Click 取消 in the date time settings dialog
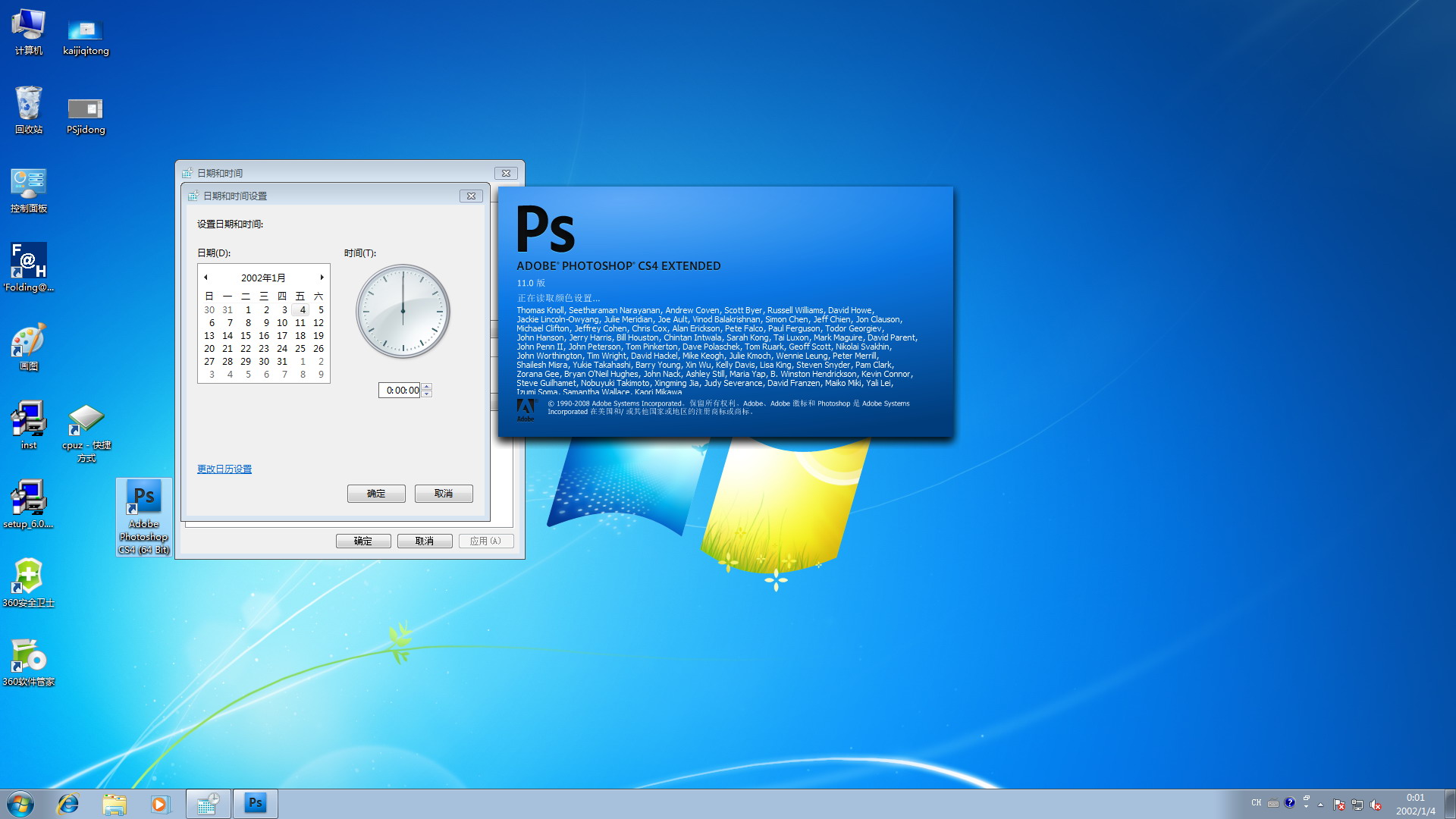This screenshot has width=1456, height=819. coord(444,494)
